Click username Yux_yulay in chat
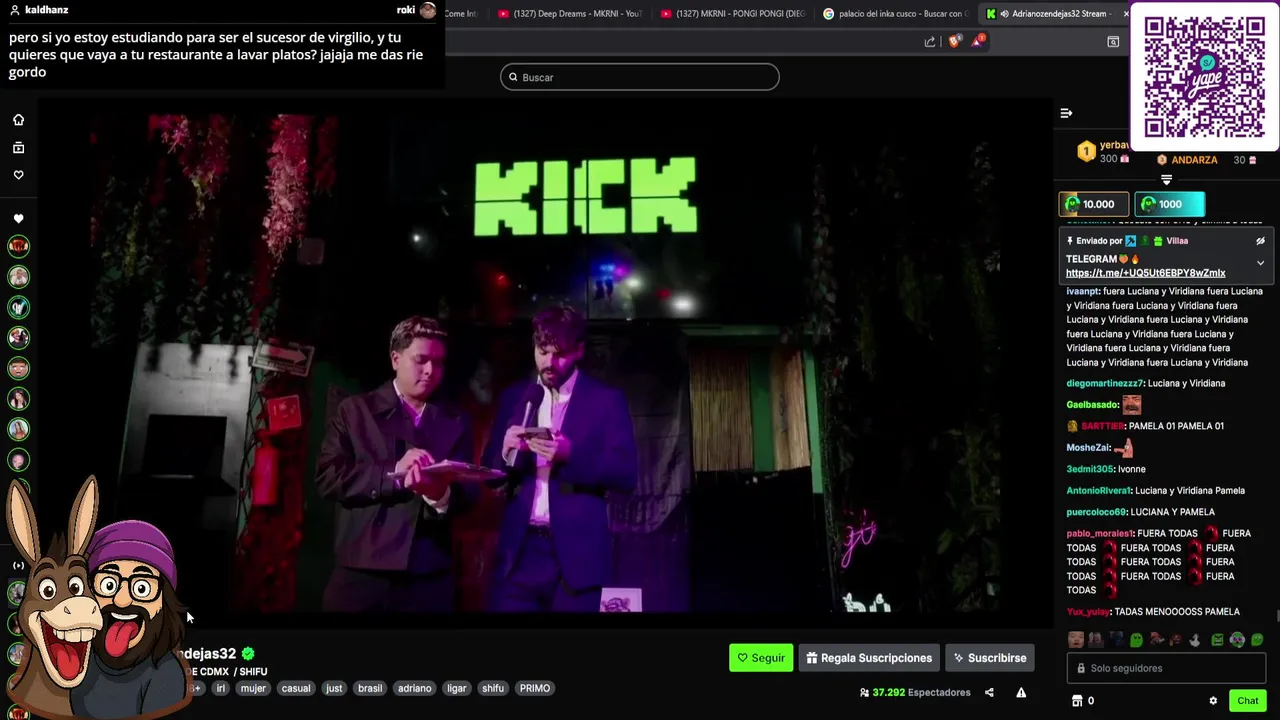The width and height of the screenshot is (1280, 720). click(1088, 612)
